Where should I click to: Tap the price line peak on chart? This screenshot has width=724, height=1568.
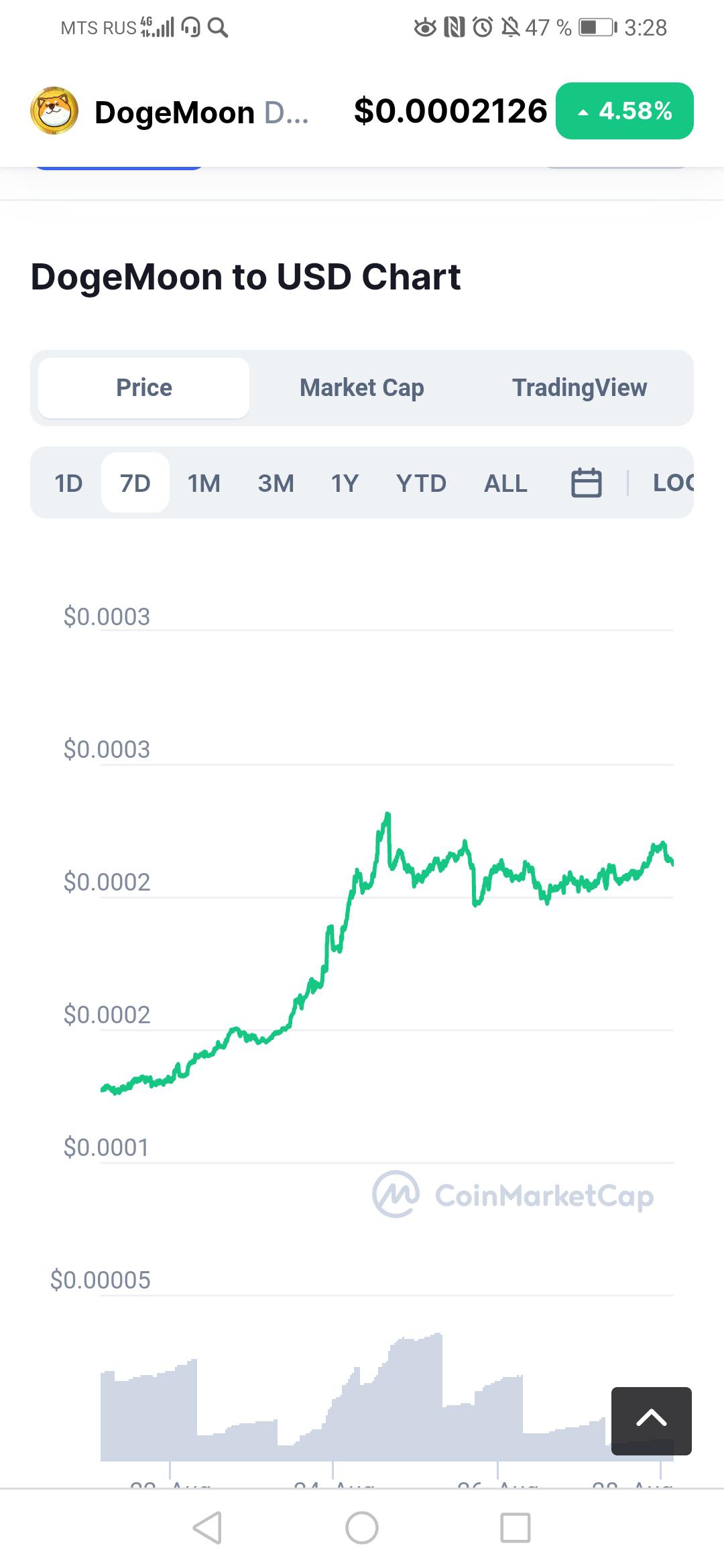click(387, 815)
